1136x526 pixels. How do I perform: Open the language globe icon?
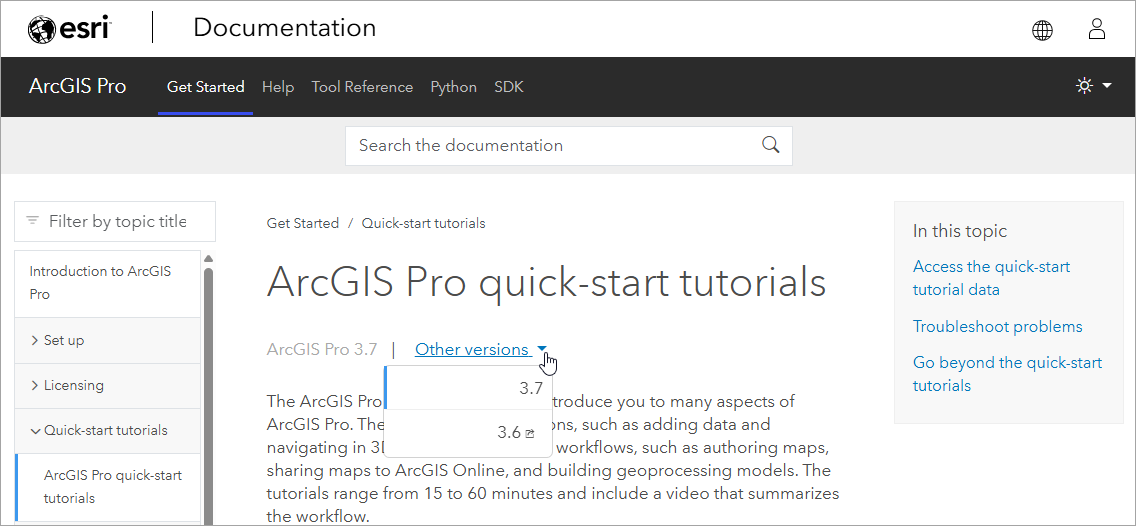click(1042, 30)
